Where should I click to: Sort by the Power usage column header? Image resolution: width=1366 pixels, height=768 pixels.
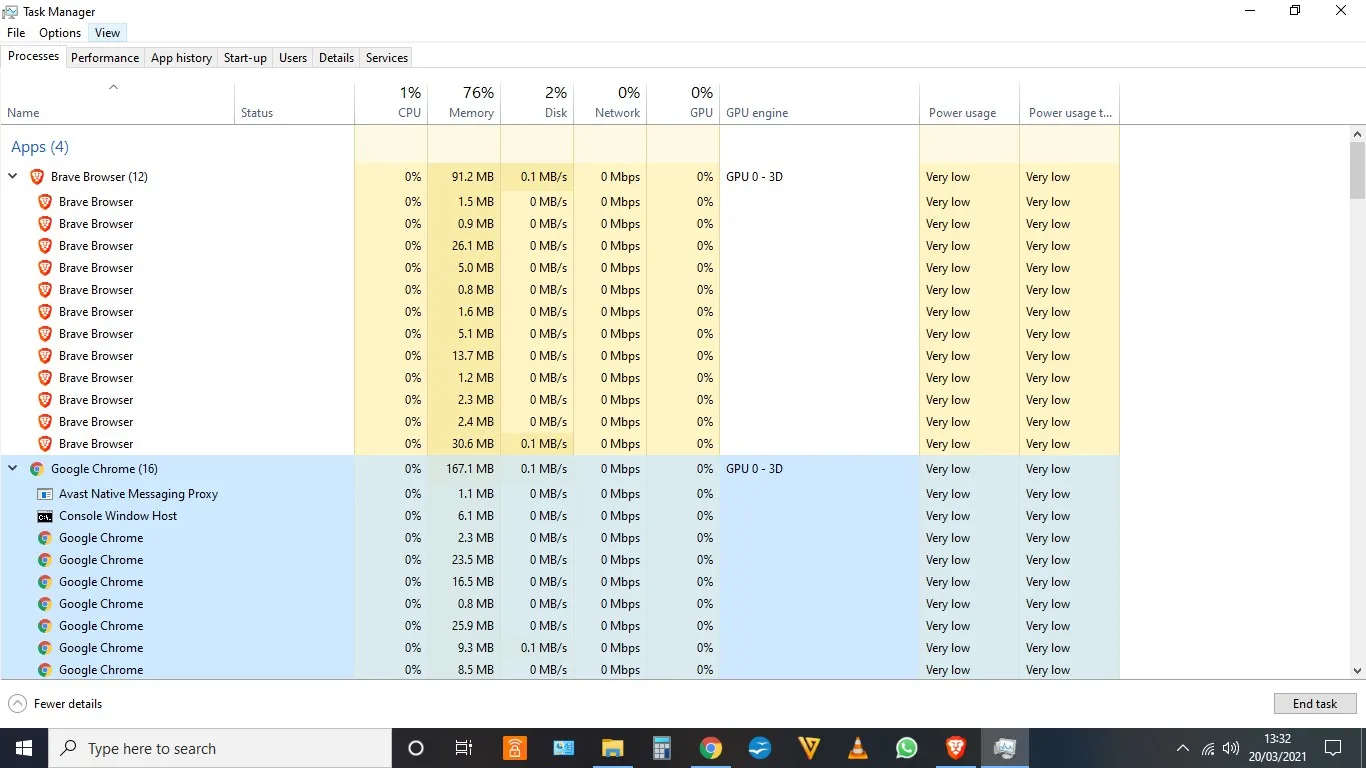[969, 102]
